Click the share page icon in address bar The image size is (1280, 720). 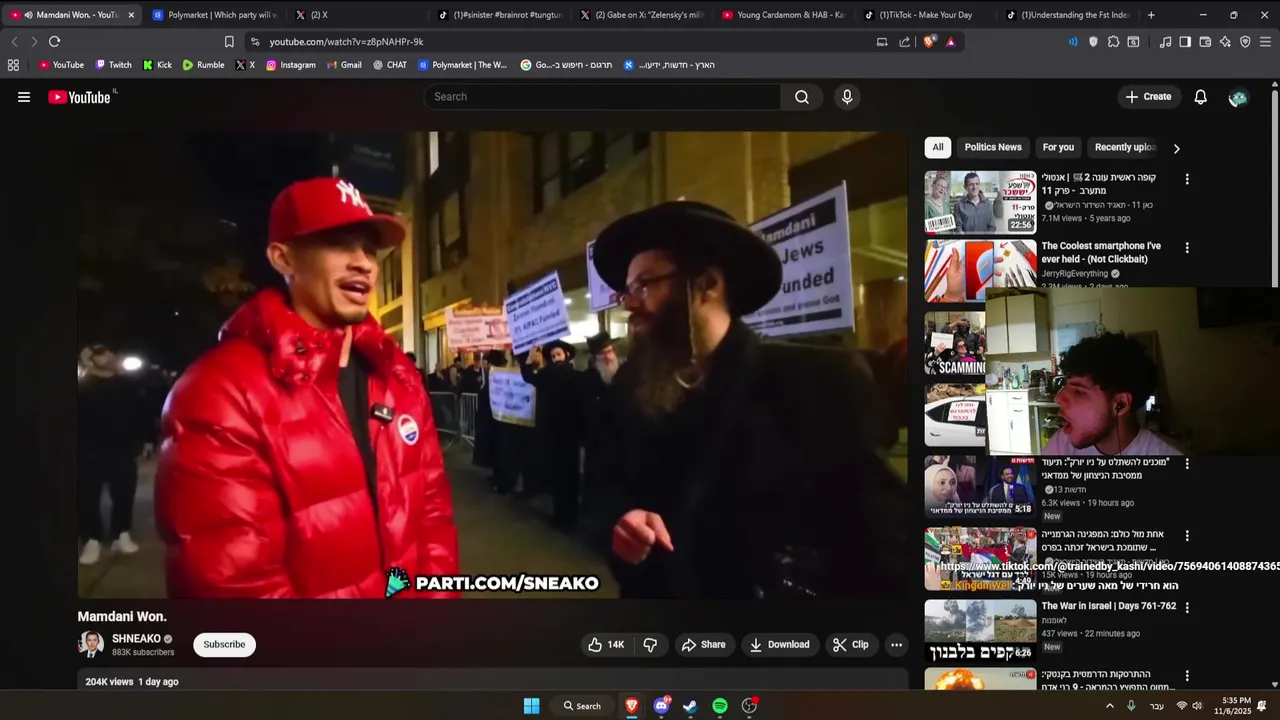coord(905,42)
